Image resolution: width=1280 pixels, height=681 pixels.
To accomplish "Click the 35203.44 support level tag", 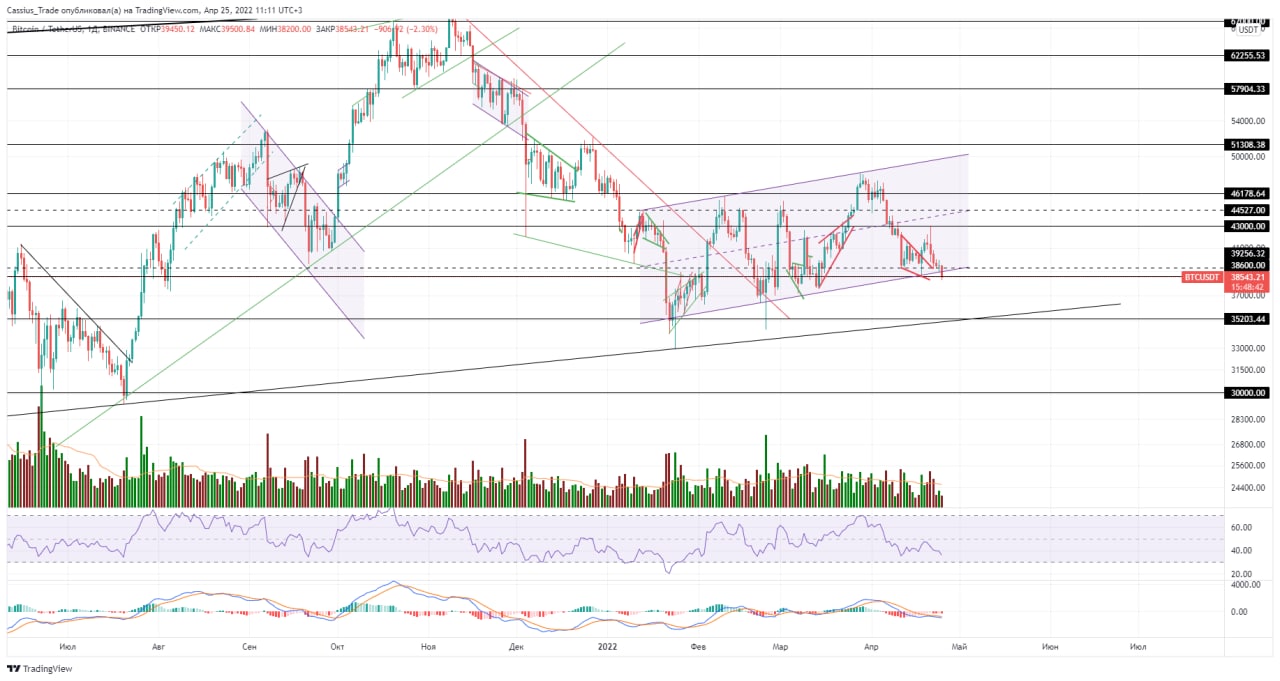I will pos(1248,319).
